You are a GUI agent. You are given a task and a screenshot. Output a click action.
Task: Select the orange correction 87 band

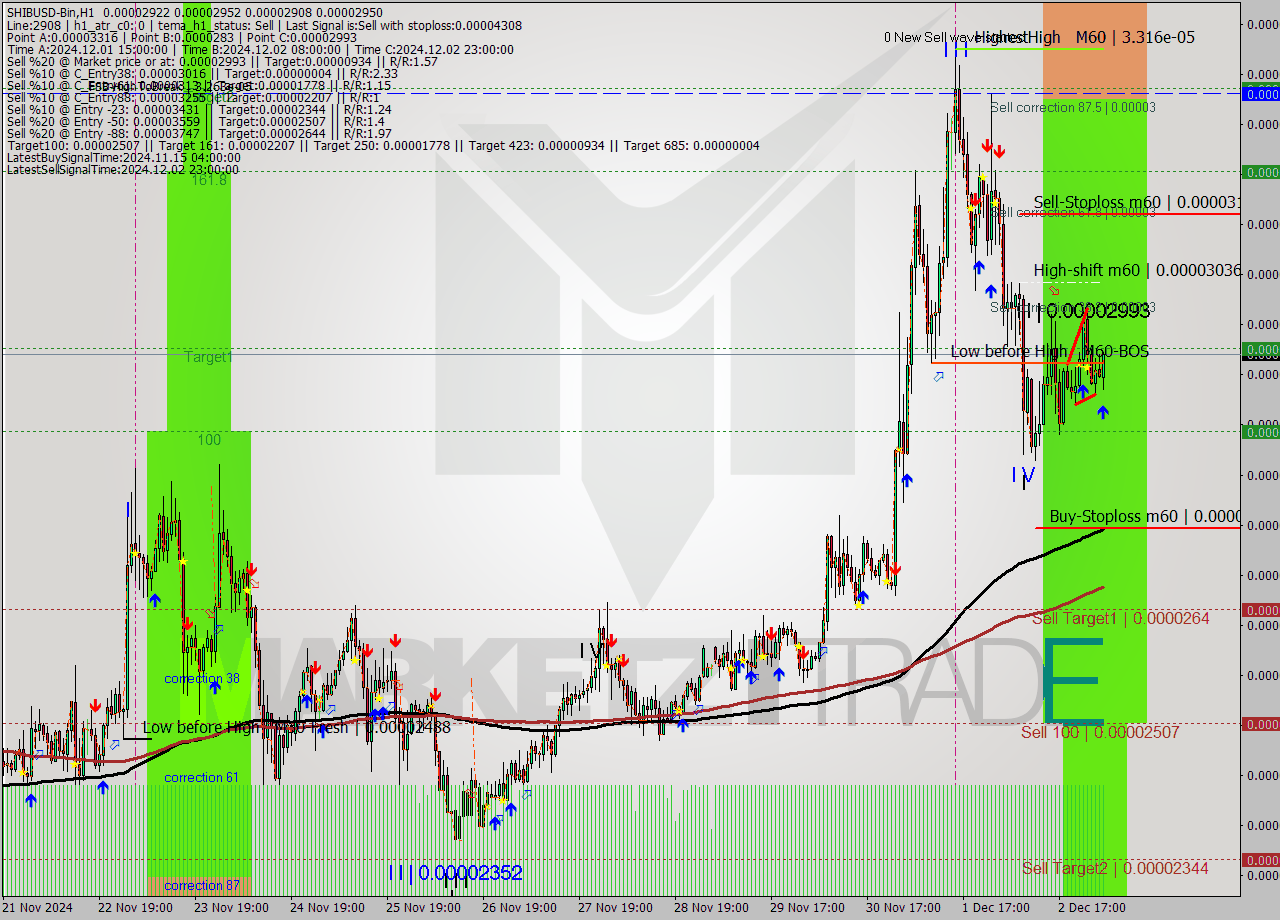coord(199,886)
